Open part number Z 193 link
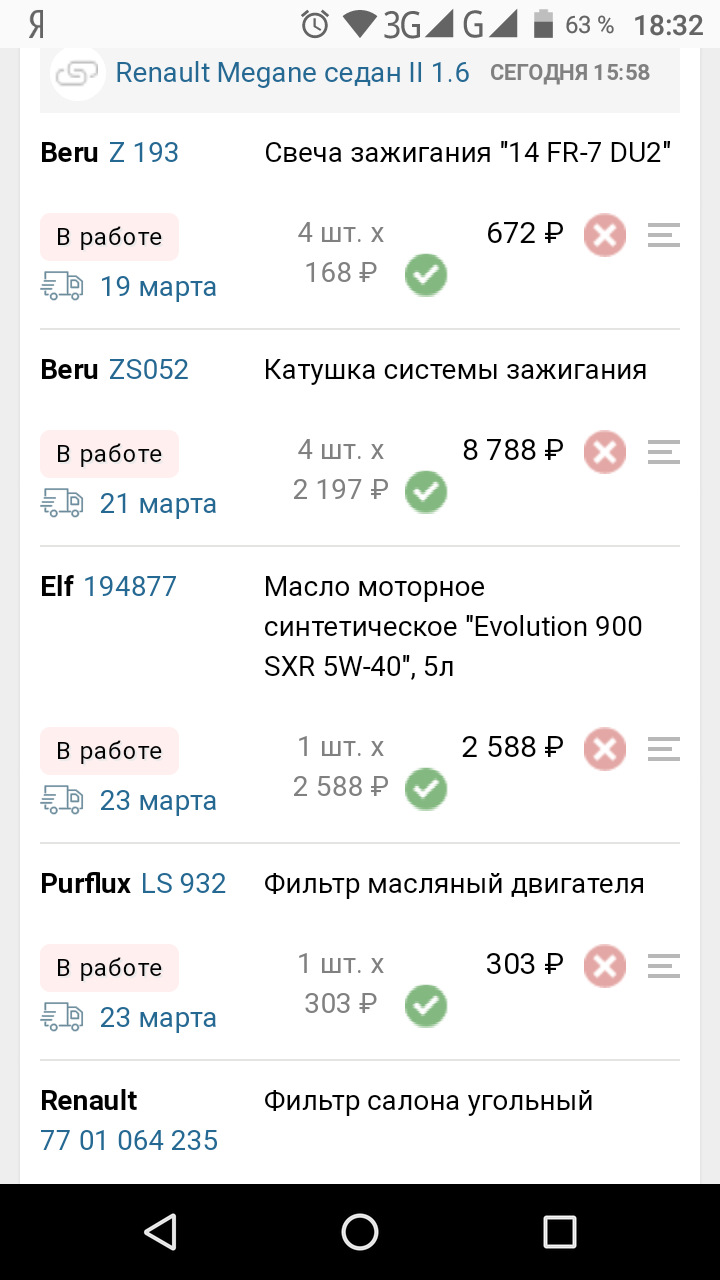The image size is (720, 1280). [143, 153]
